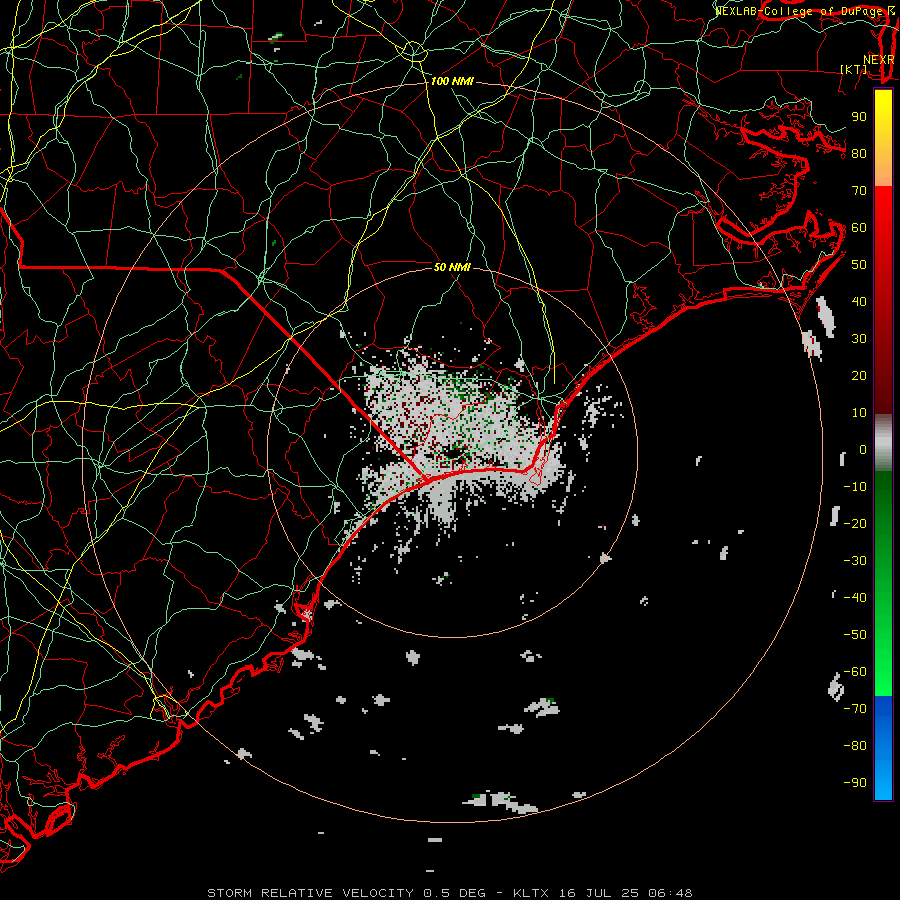
Task: Click the 60 value on velocity scale
Action: click(x=859, y=227)
